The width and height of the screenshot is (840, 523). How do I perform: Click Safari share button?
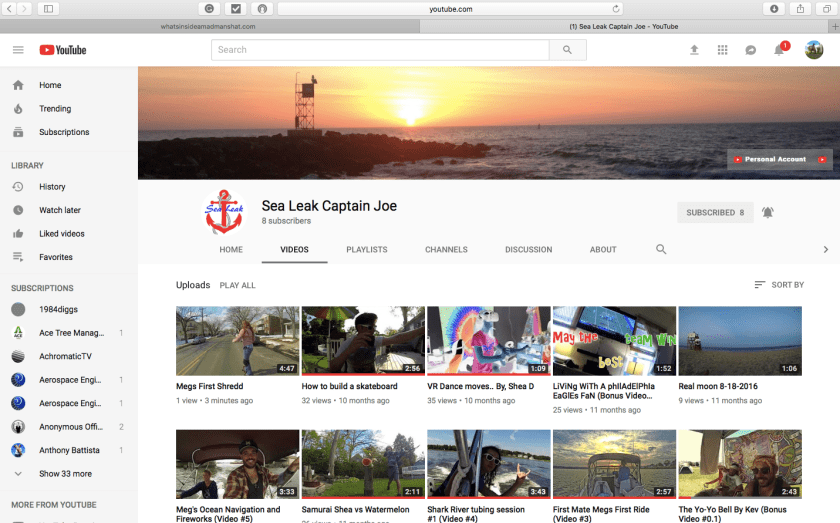[x=800, y=9]
